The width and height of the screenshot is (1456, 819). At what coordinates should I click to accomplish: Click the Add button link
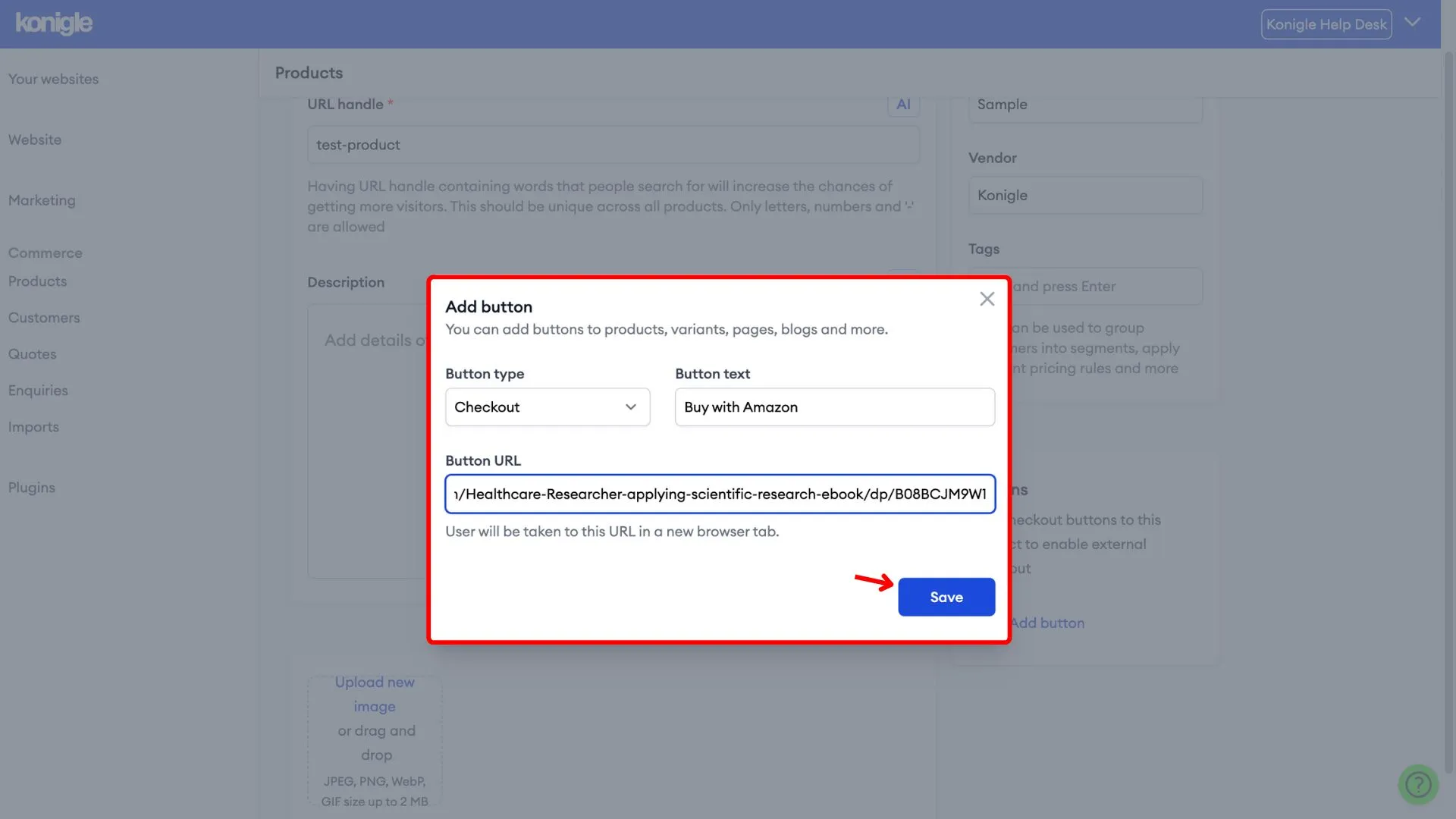point(1047,623)
